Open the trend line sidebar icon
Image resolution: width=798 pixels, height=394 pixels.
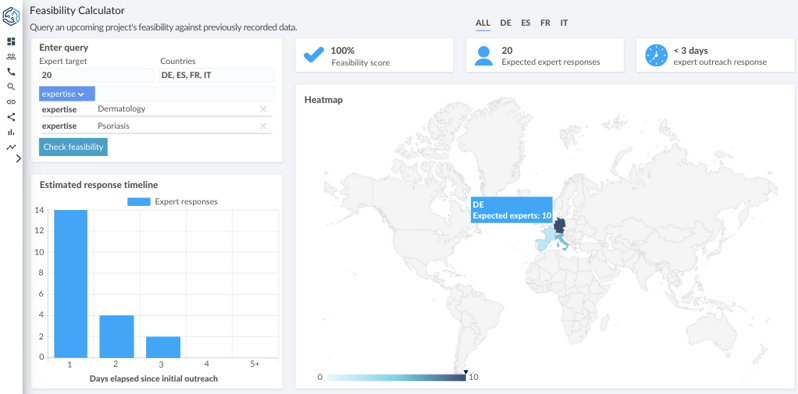(x=11, y=147)
